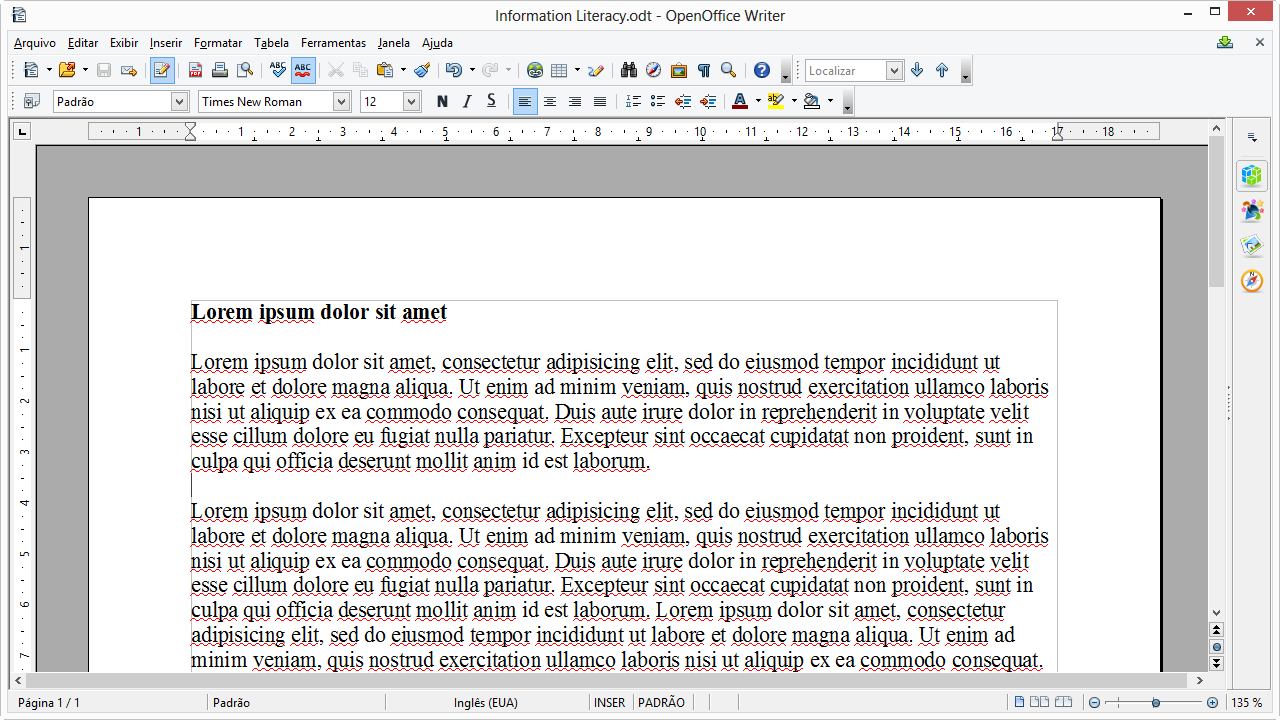Screen dimensions: 1280x720
Task: Undo the last action icon
Action: pos(454,70)
